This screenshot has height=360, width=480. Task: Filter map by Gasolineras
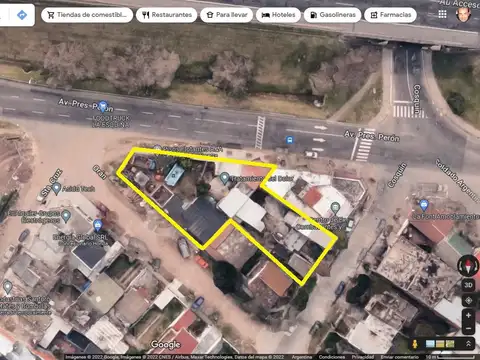(x=332, y=15)
